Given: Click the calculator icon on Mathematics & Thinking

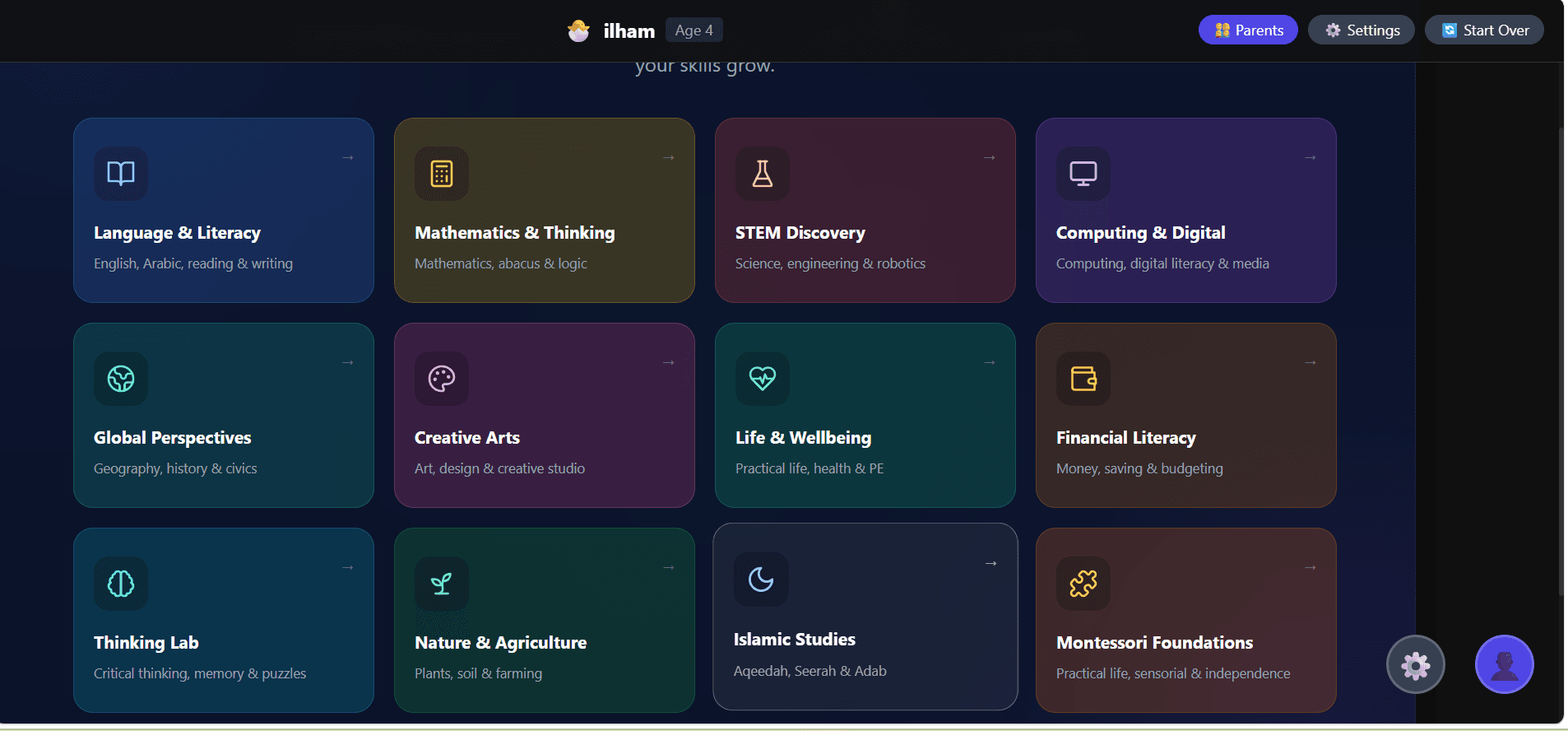Looking at the screenshot, I should tap(442, 174).
